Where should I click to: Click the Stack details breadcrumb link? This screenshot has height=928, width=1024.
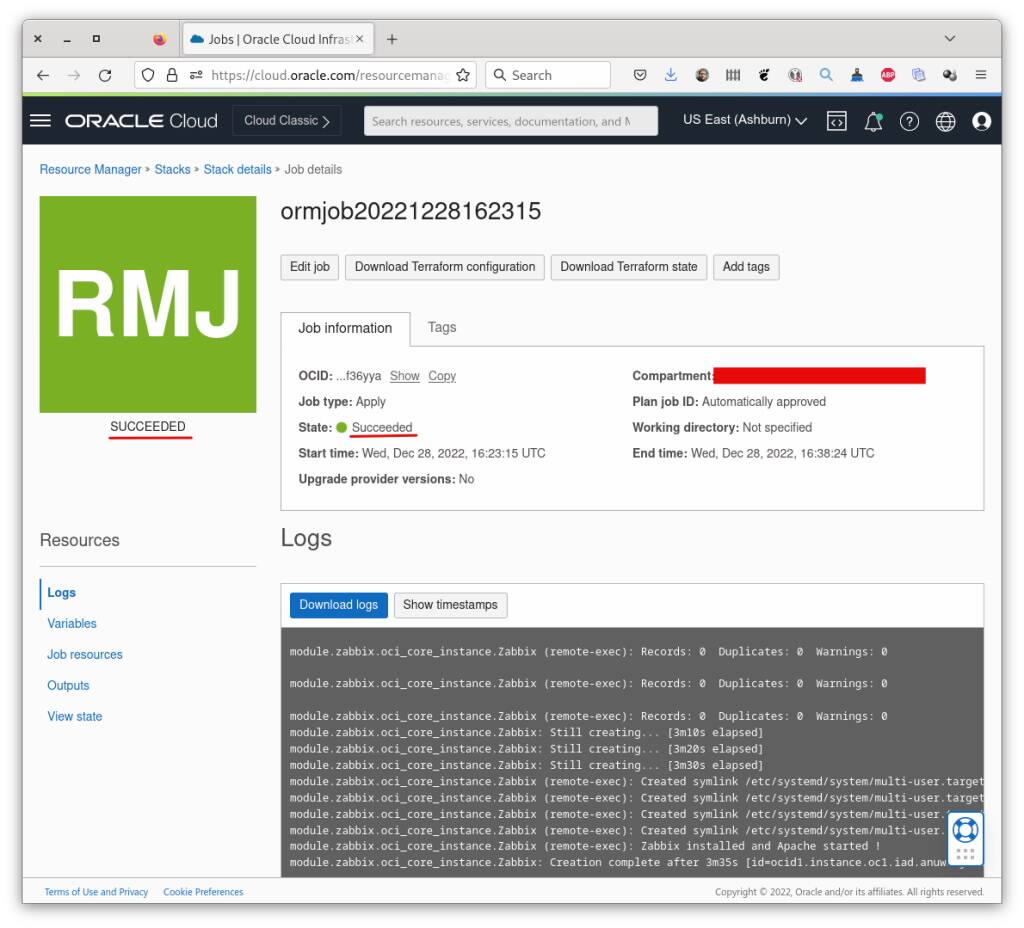[237, 169]
